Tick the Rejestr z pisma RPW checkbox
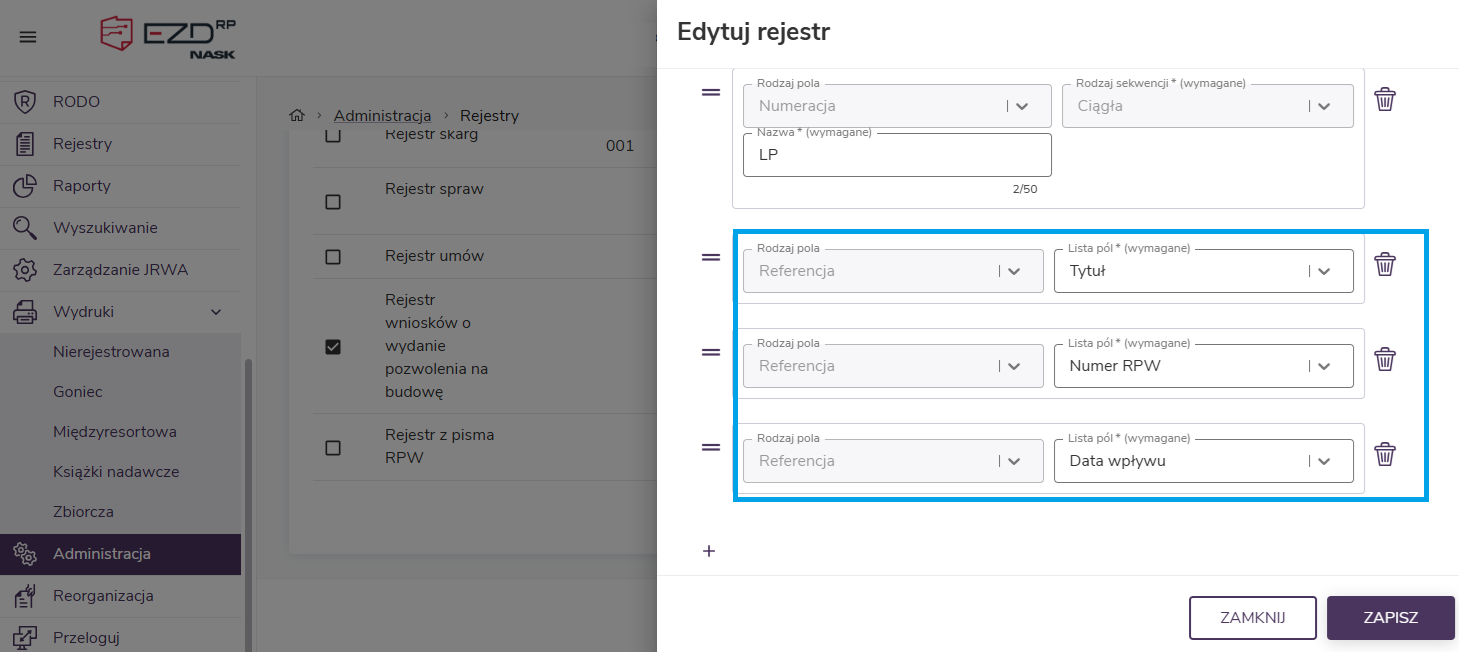This screenshot has width=1459, height=652. tap(334, 448)
